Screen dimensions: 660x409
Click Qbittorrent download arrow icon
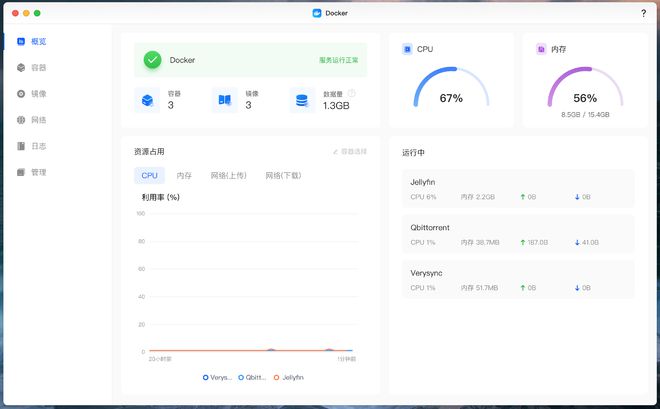tap(577, 242)
